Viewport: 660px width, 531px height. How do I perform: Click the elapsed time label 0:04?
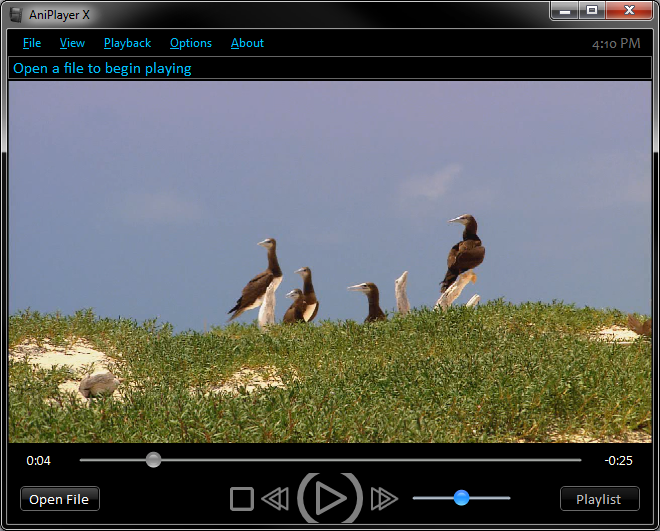click(x=39, y=461)
